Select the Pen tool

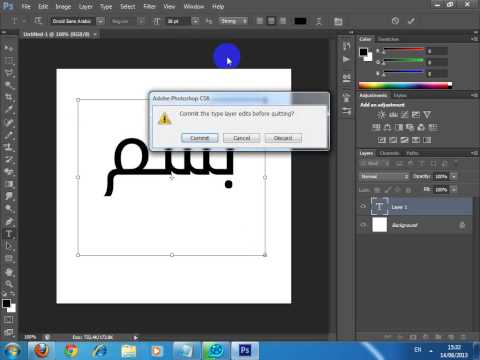[x=9, y=221]
